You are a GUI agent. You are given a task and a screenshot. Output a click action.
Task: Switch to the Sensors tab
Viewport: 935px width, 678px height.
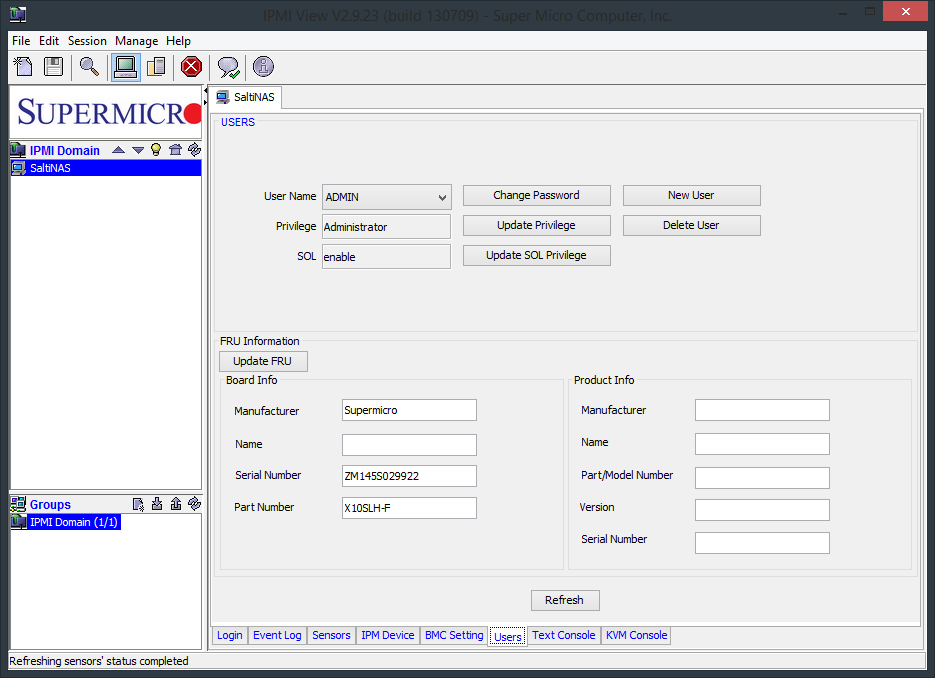tap(332, 635)
